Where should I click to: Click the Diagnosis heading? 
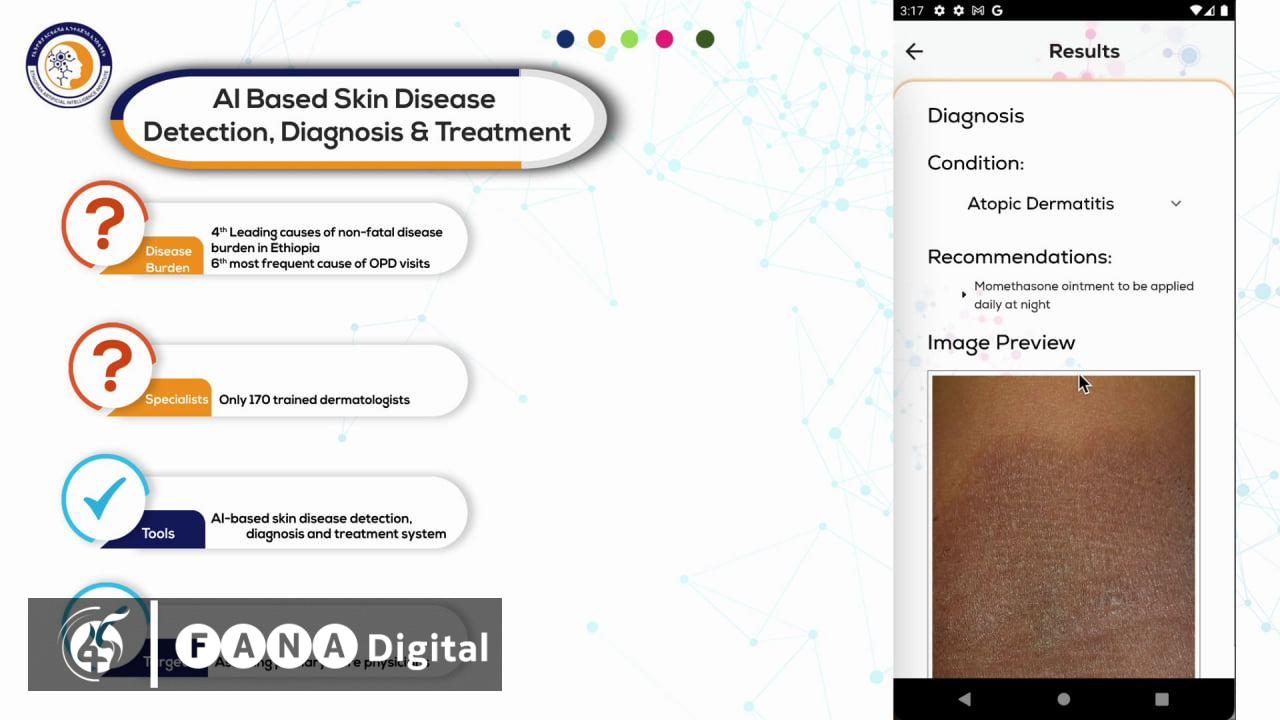pyautogui.click(x=976, y=115)
